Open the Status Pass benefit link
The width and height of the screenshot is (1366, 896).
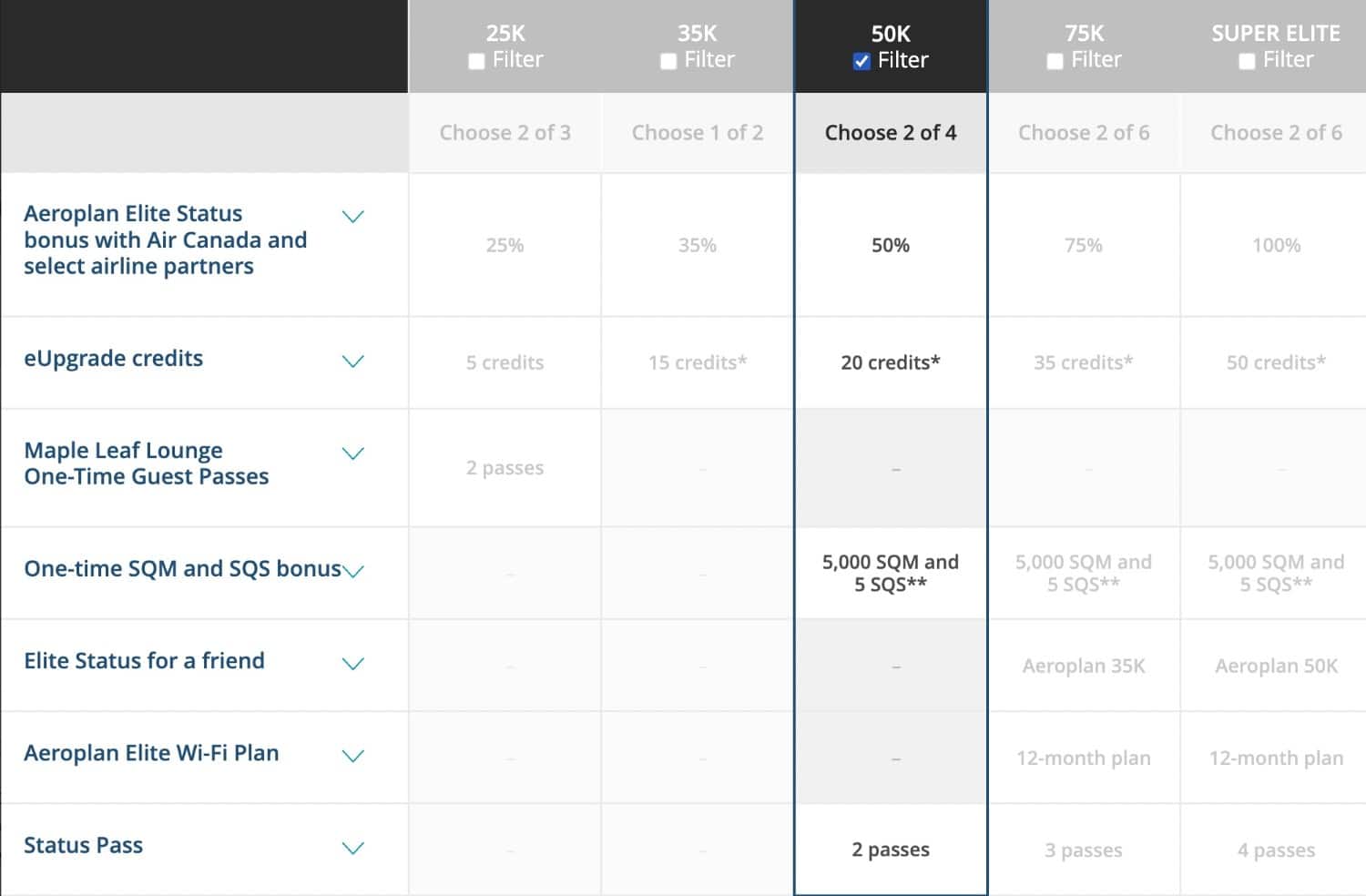83,846
